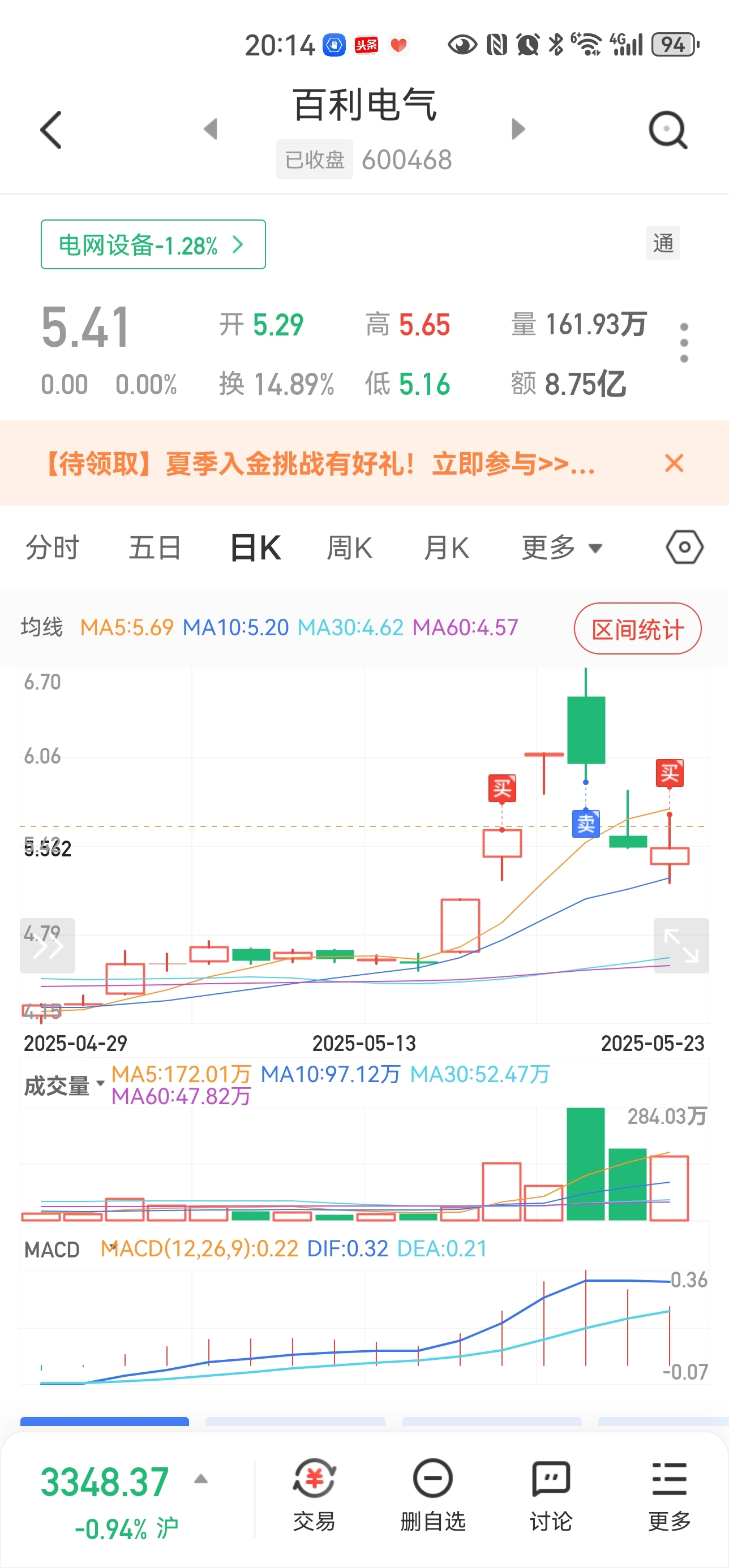This screenshot has width=729, height=1568.
Task: Tap the NFC status bar icon
Action: tap(497, 45)
